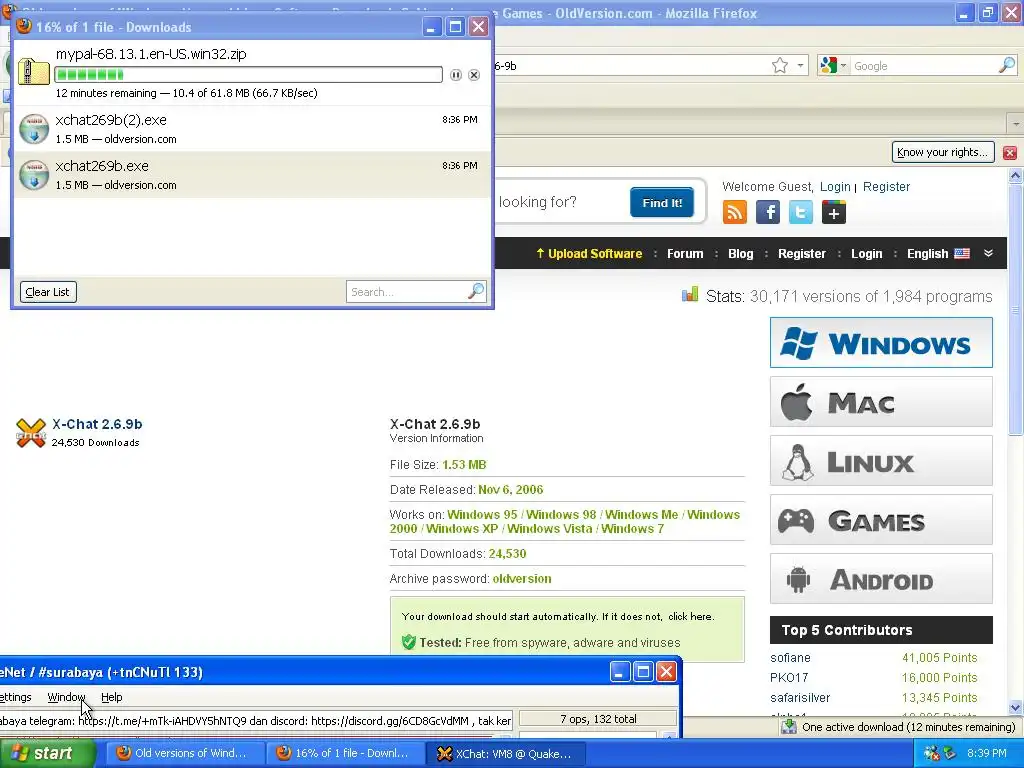Click Upload Software in navigation bar
Image resolution: width=1024 pixels, height=768 pixels.
pos(589,253)
